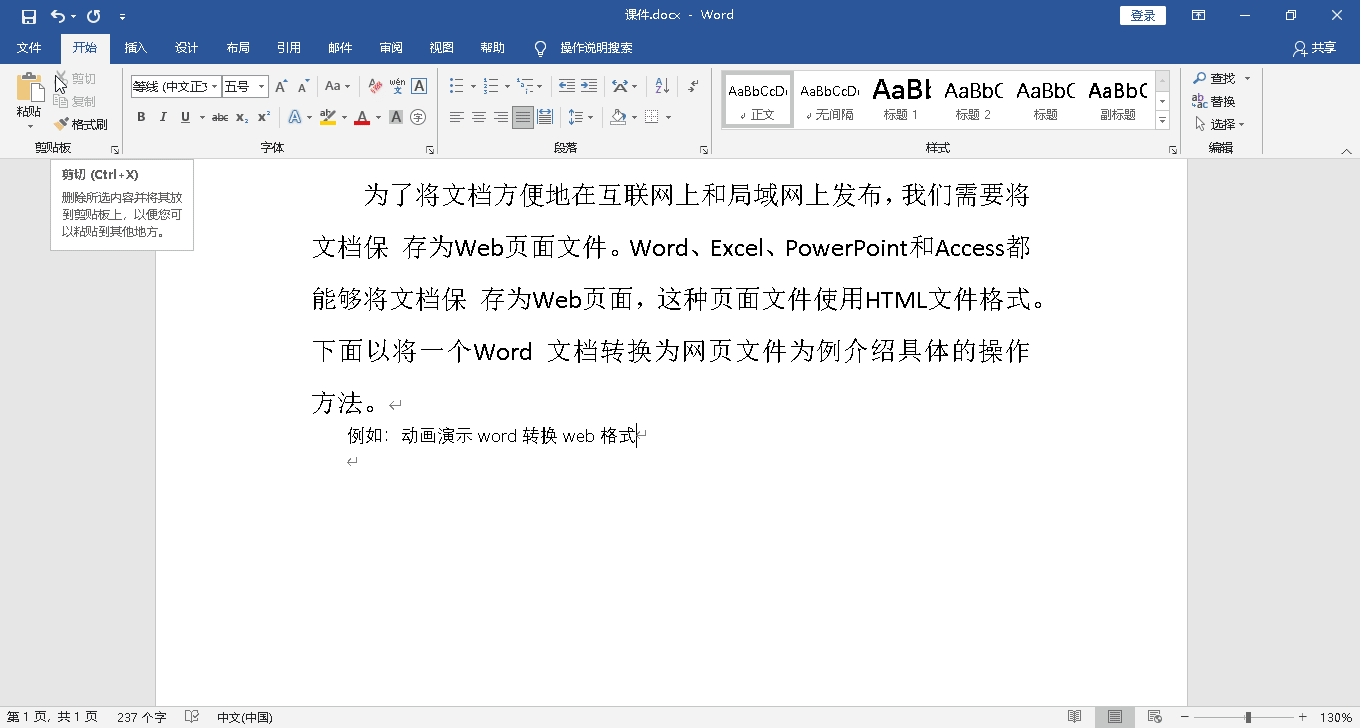Click the 130% zoom level
This screenshot has width=1360, height=728.
(1336, 717)
